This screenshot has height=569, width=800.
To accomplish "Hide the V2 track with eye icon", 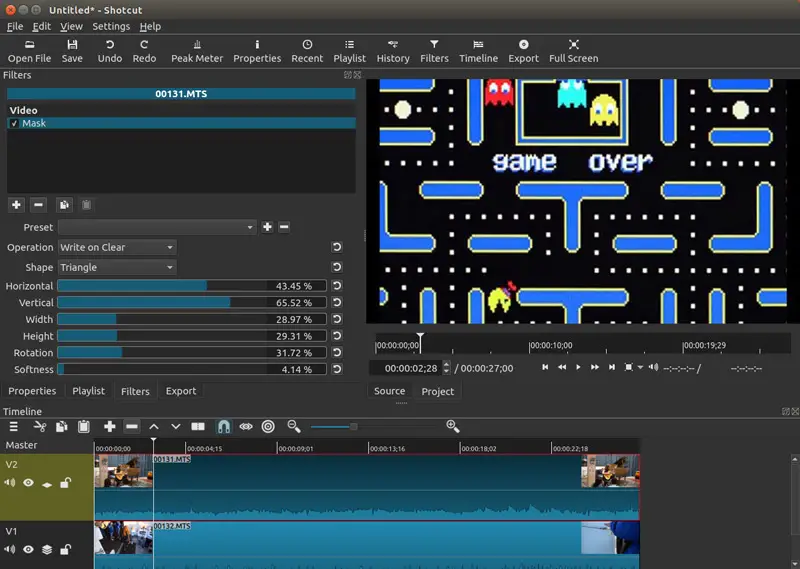I will [28, 484].
